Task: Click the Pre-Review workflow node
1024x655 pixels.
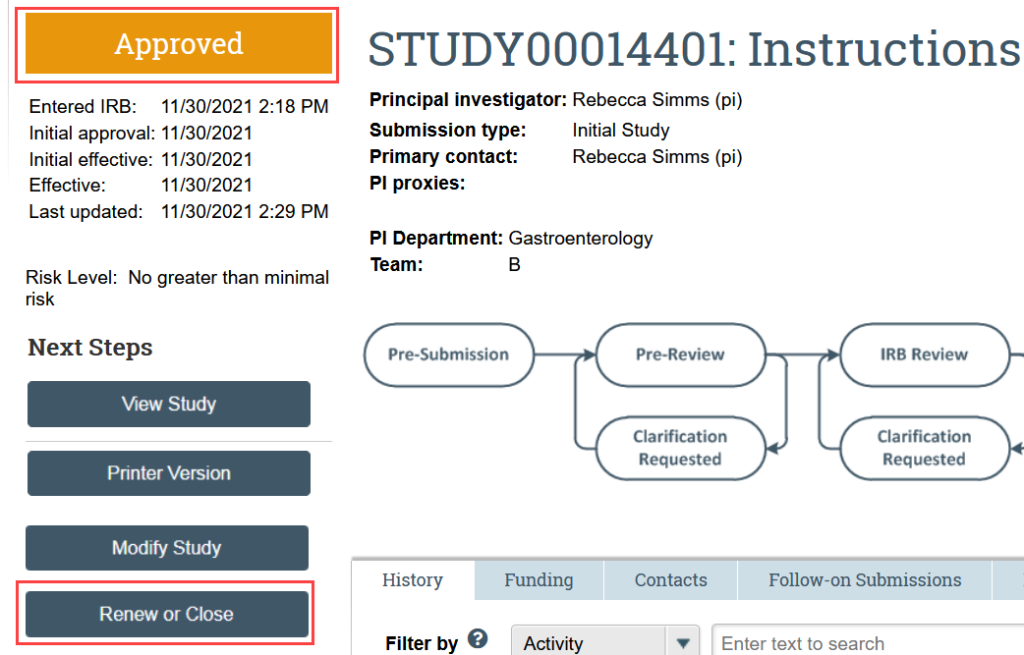Action: [680, 354]
